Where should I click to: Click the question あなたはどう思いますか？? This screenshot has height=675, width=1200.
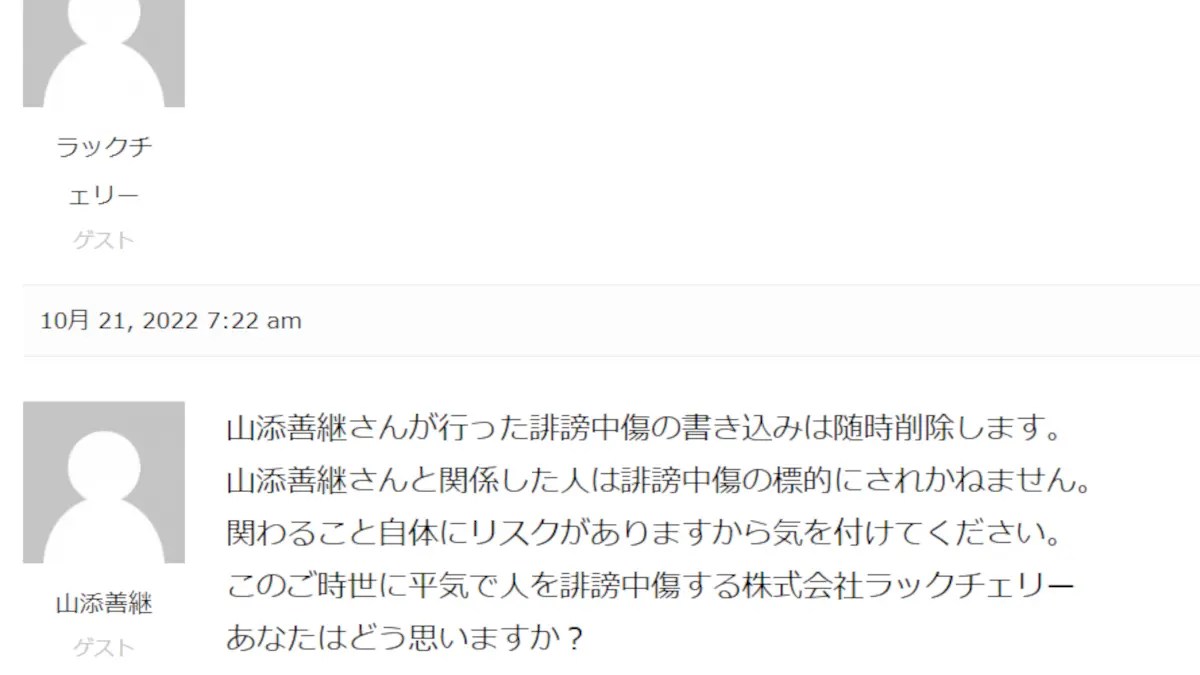coord(405,636)
